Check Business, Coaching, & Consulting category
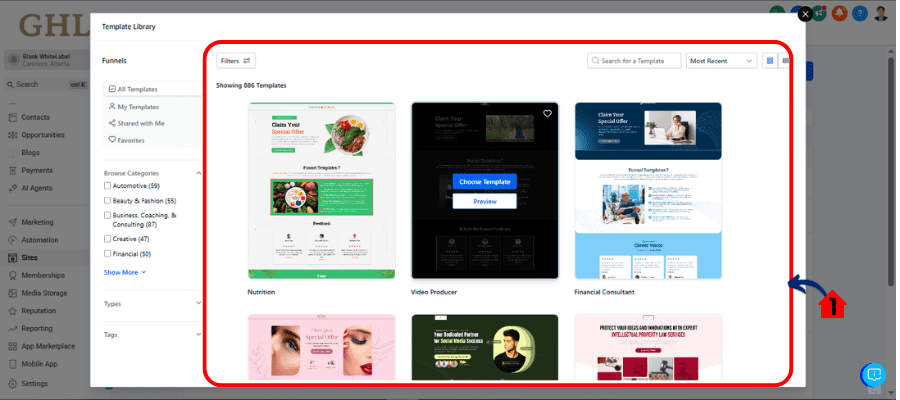The image size is (900, 400). pyautogui.click(x=107, y=215)
